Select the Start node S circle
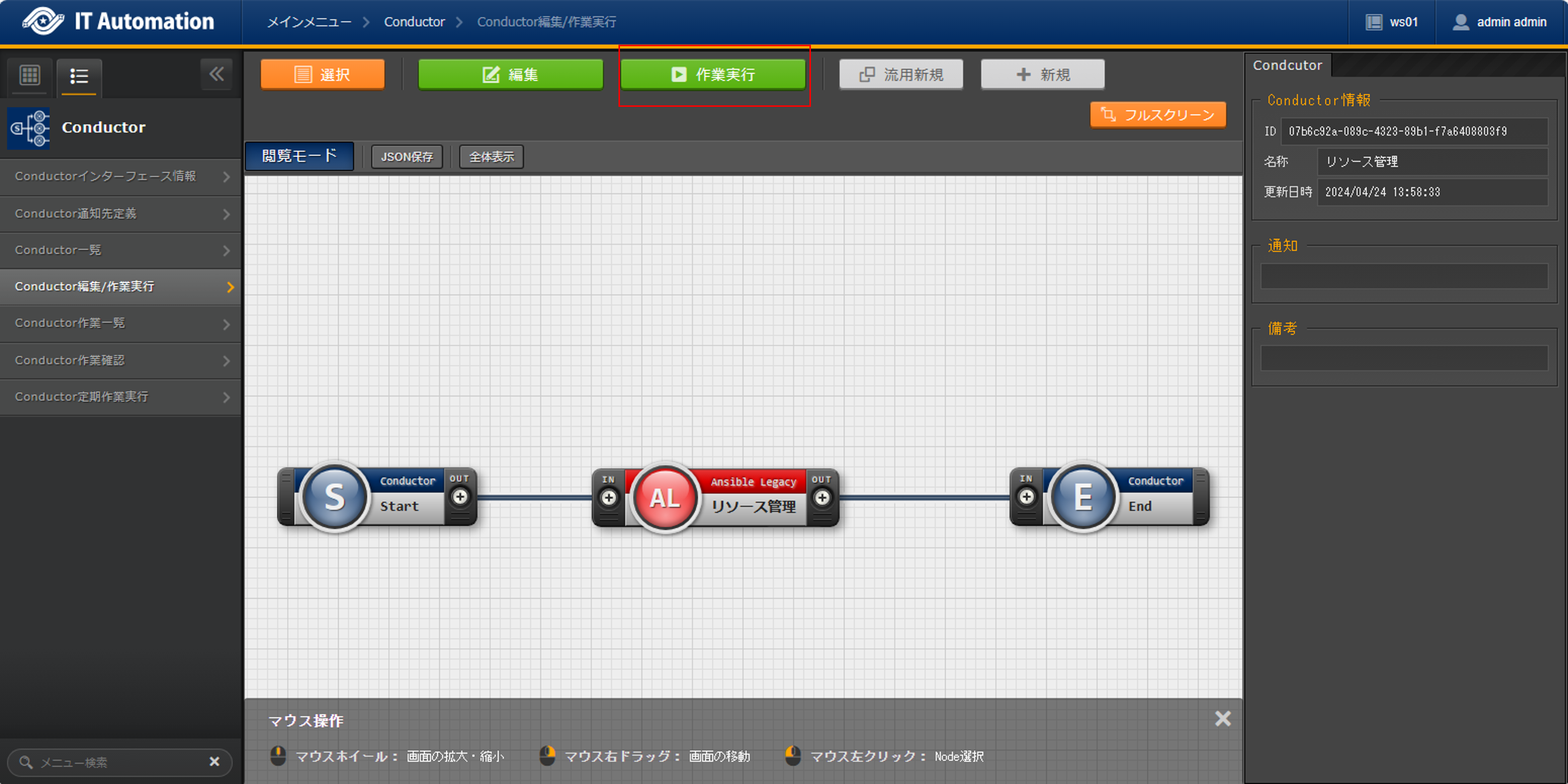This screenshot has height=784, width=1568. pos(334,497)
